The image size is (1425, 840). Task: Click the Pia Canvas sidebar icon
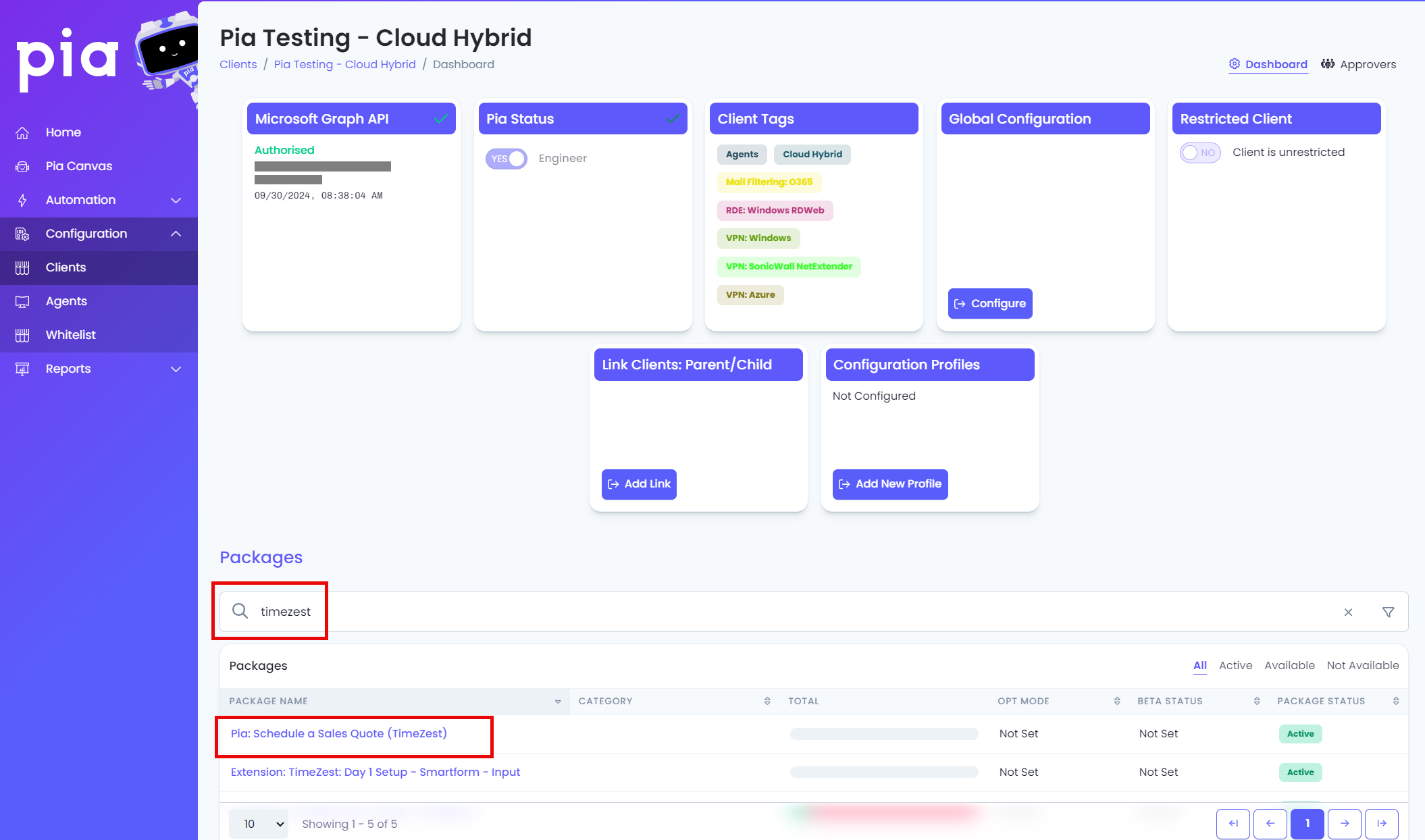click(x=22, y=167)
